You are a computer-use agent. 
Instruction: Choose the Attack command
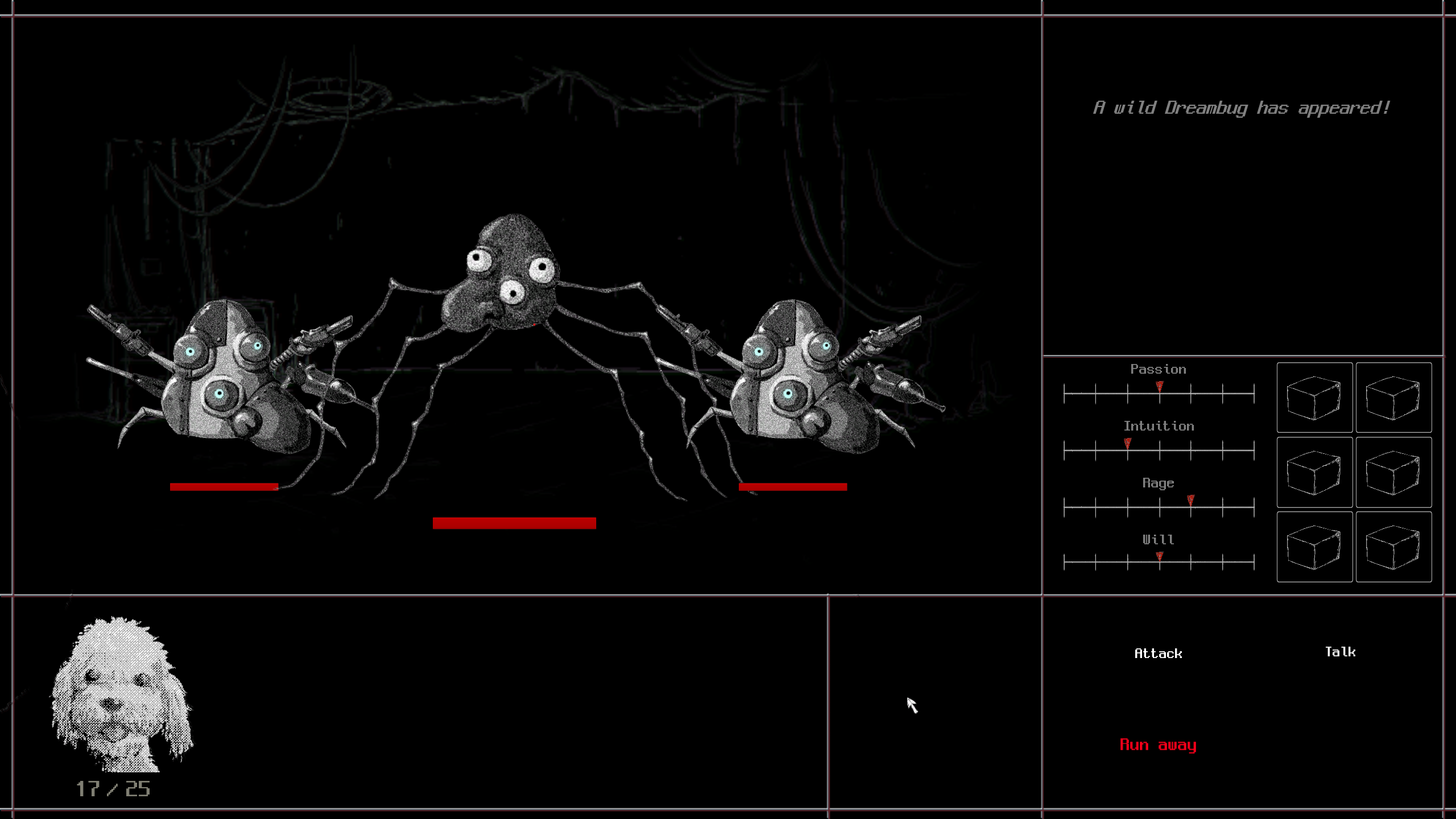(x=1158, y=653)
